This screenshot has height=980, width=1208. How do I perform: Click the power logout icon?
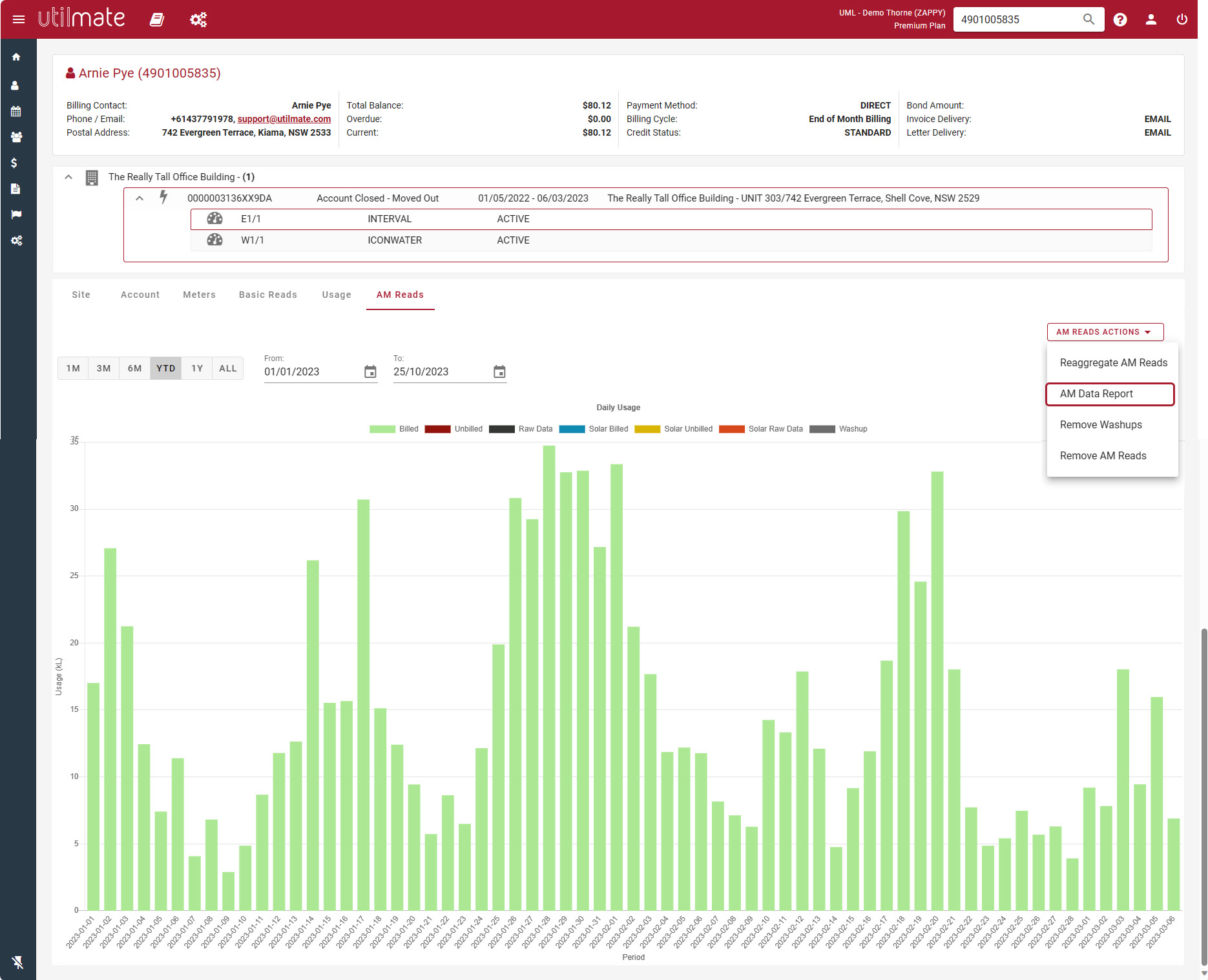point(1182,19)
